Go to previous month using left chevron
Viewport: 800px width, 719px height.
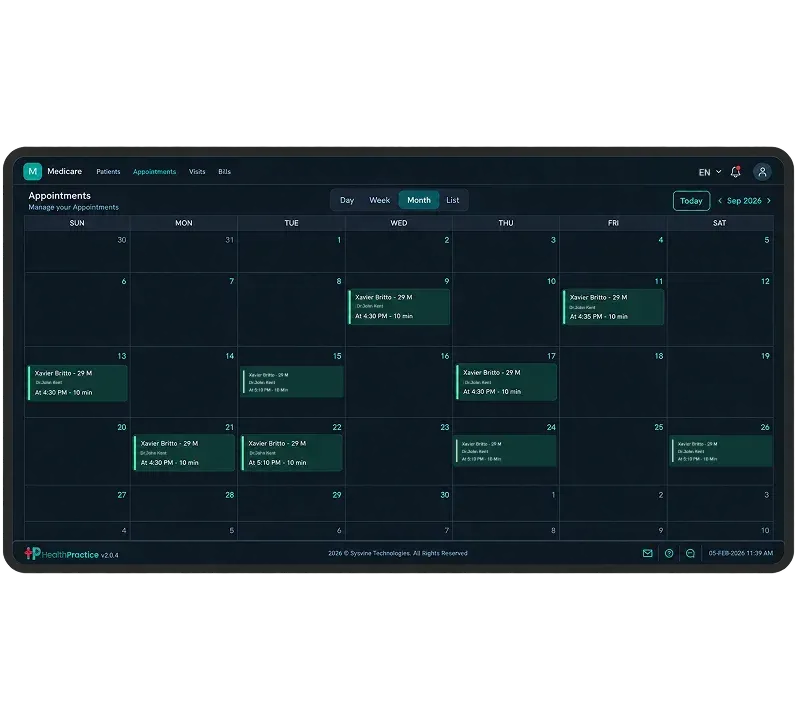tap(720, 201)
